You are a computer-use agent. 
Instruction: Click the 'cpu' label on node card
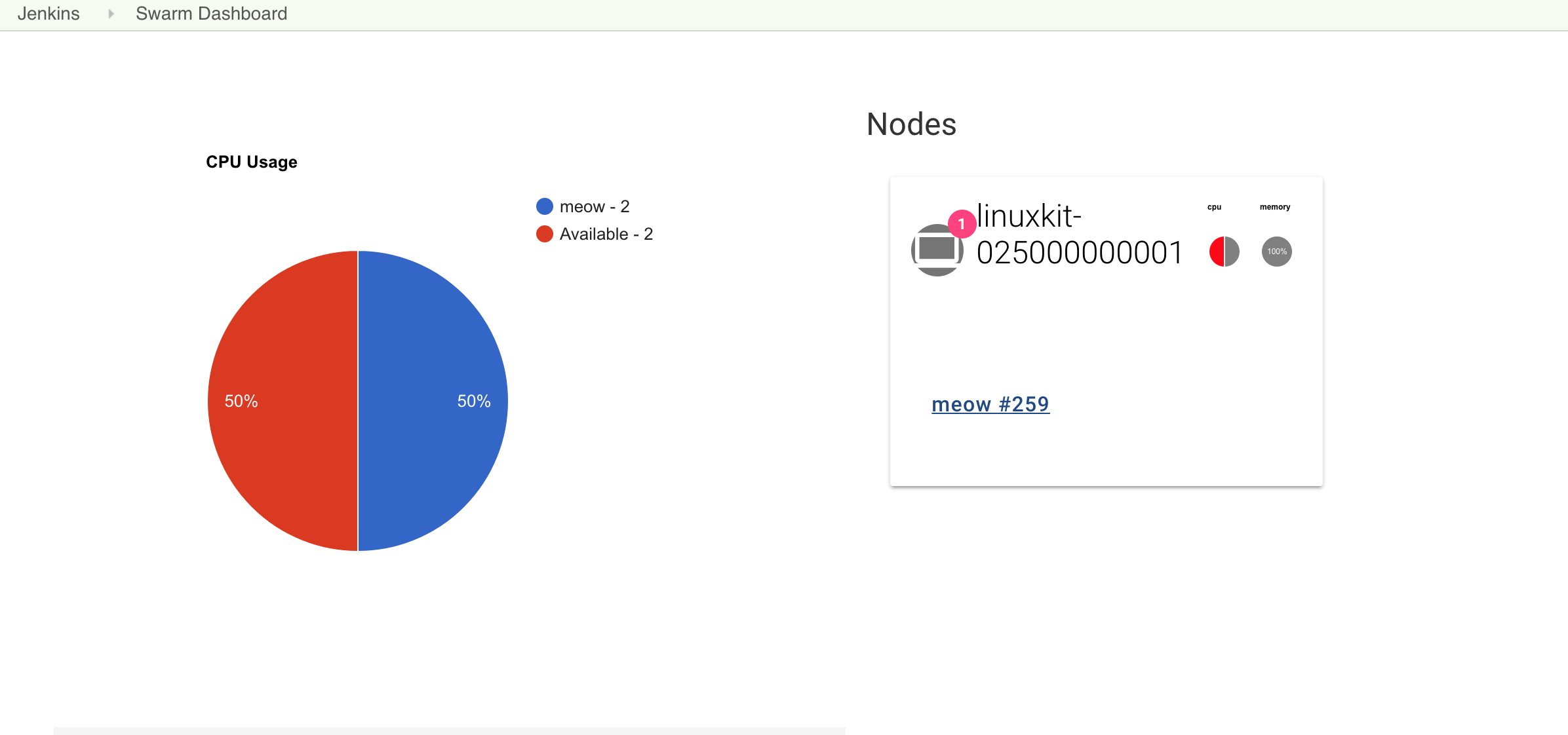click(1214, 207)
